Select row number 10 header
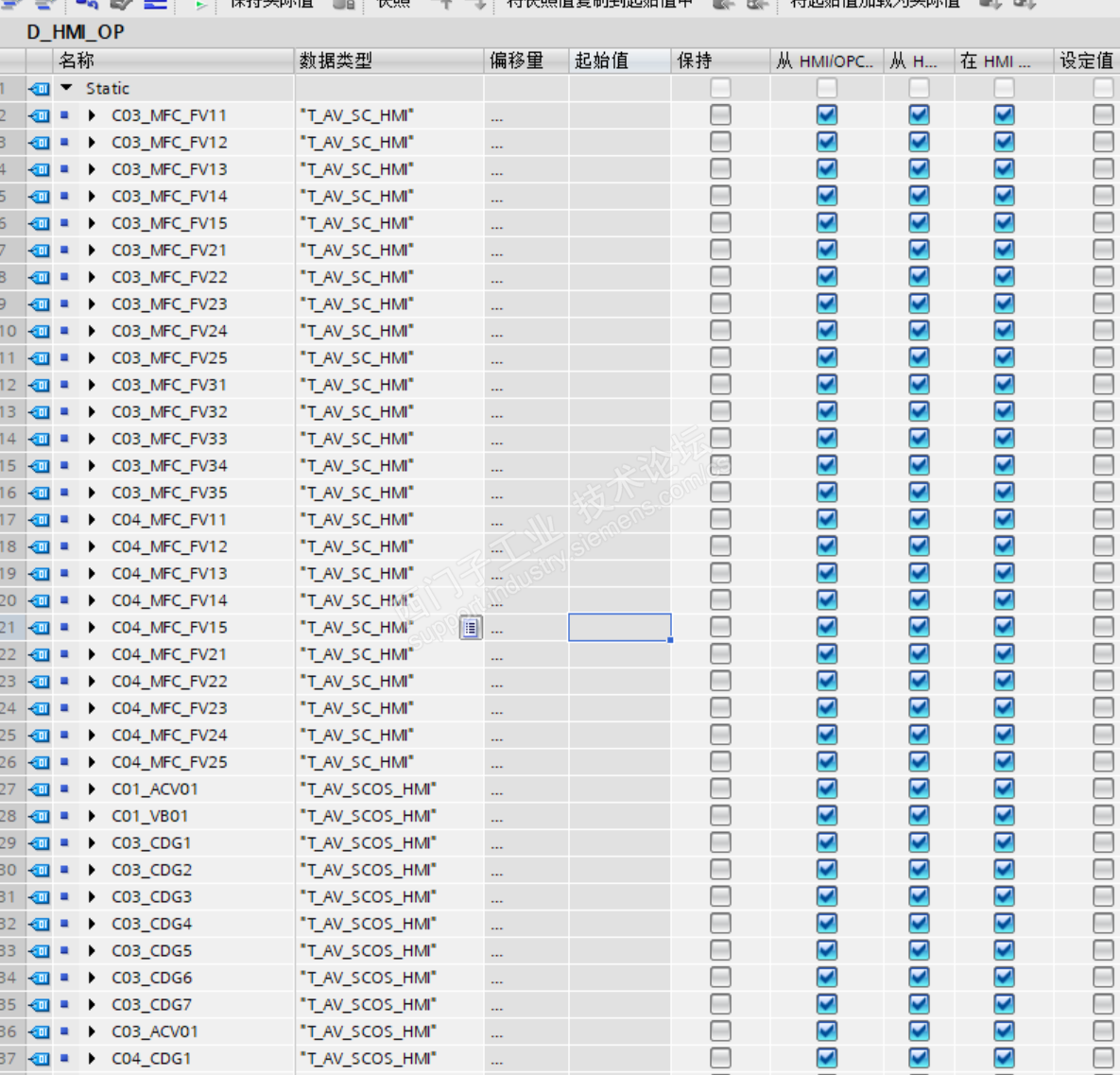 [12, 331]
